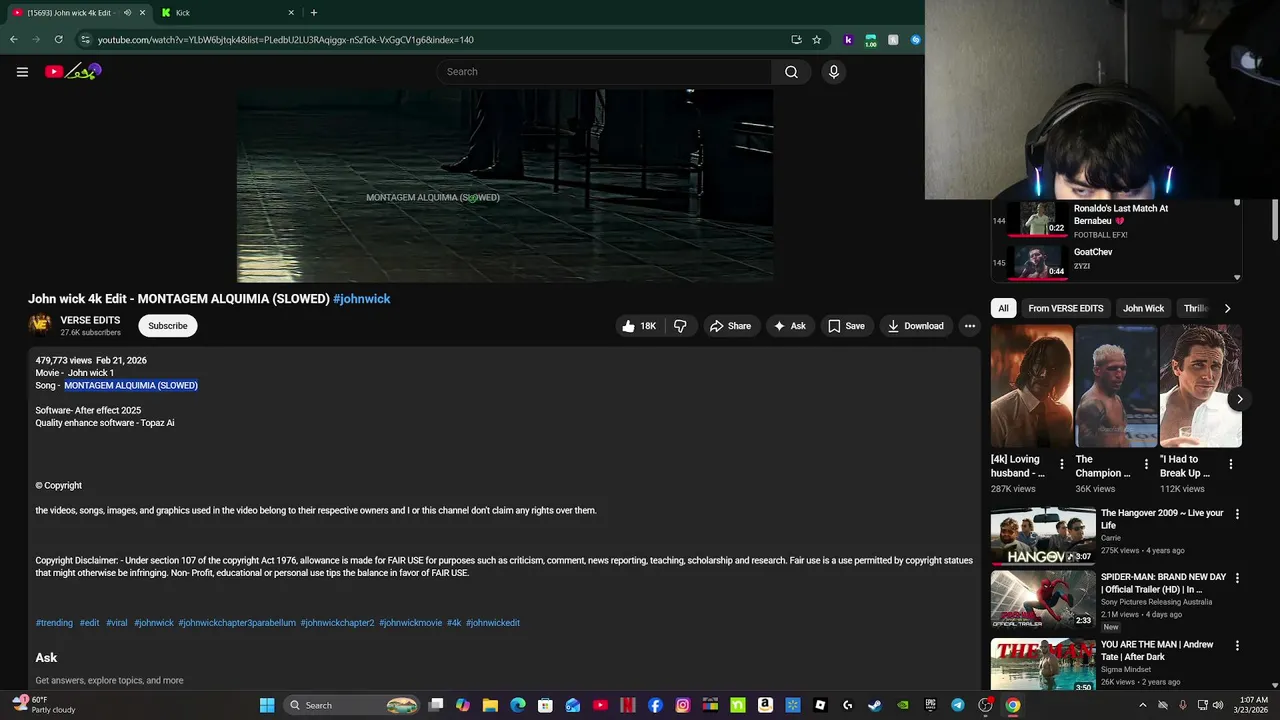Bookmark this page with the star icon

pyautogui.click(x=817, y=40)
